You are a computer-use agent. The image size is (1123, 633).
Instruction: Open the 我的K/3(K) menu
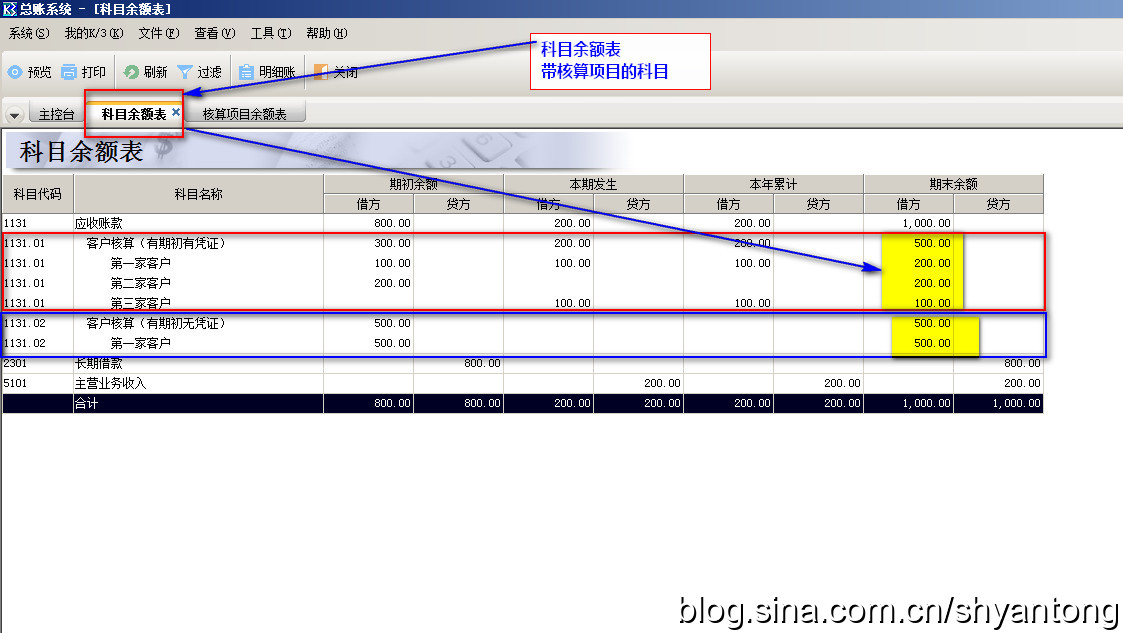[94, 33]
